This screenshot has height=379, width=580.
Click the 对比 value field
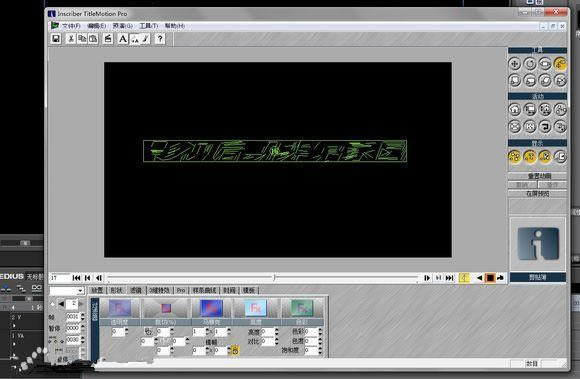(267, 341)
